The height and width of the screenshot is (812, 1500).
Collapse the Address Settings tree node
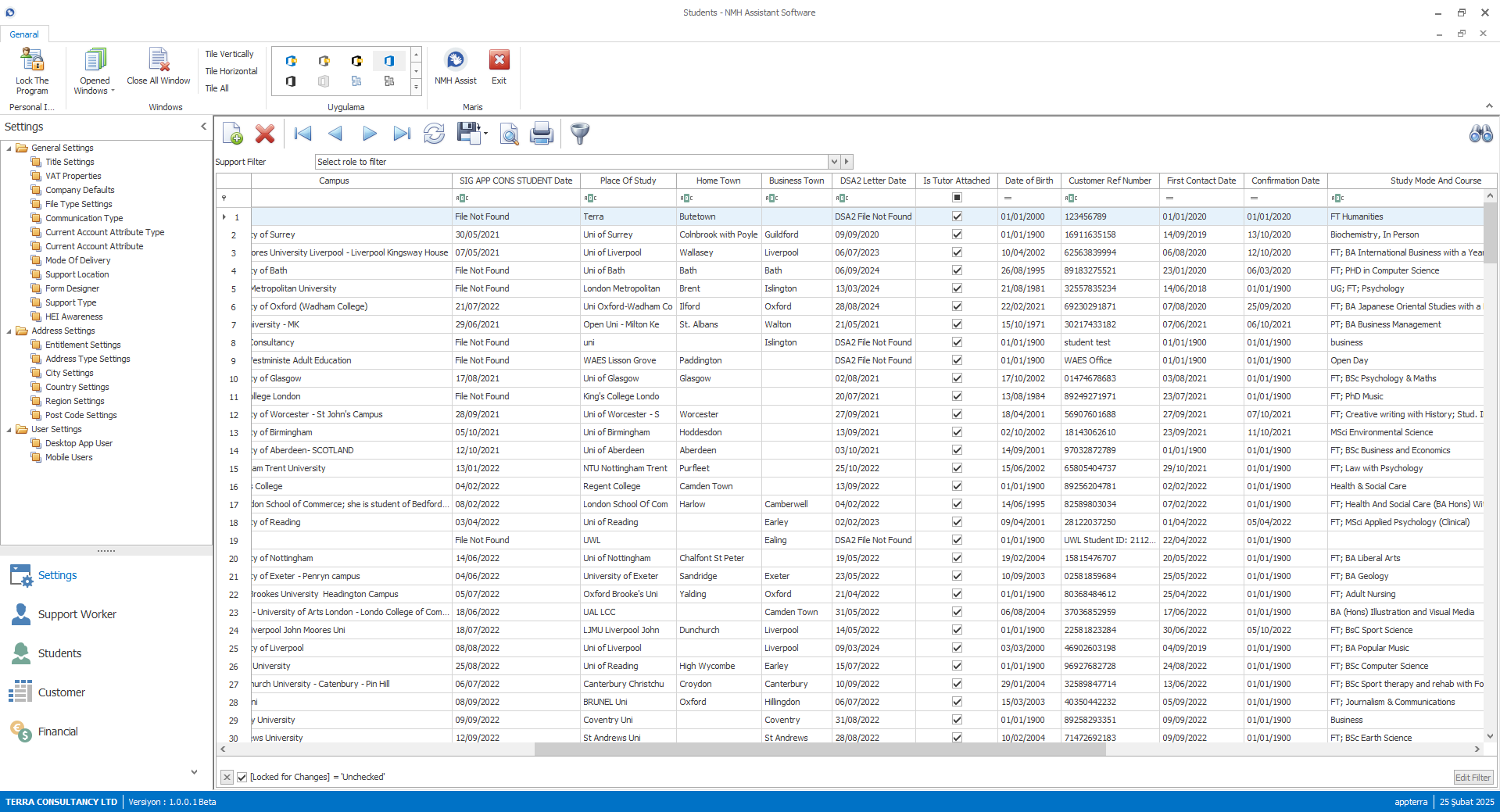[9, 331]
